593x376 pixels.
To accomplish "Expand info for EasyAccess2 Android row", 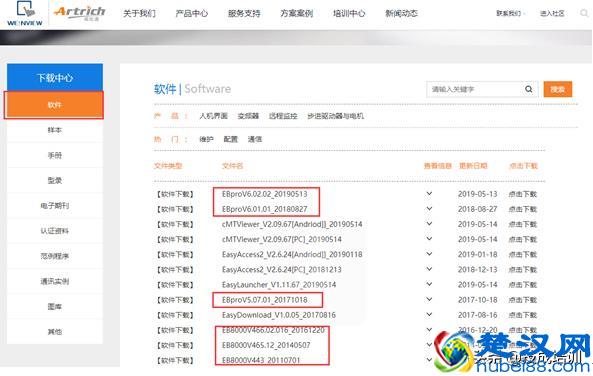I will 429,254.
